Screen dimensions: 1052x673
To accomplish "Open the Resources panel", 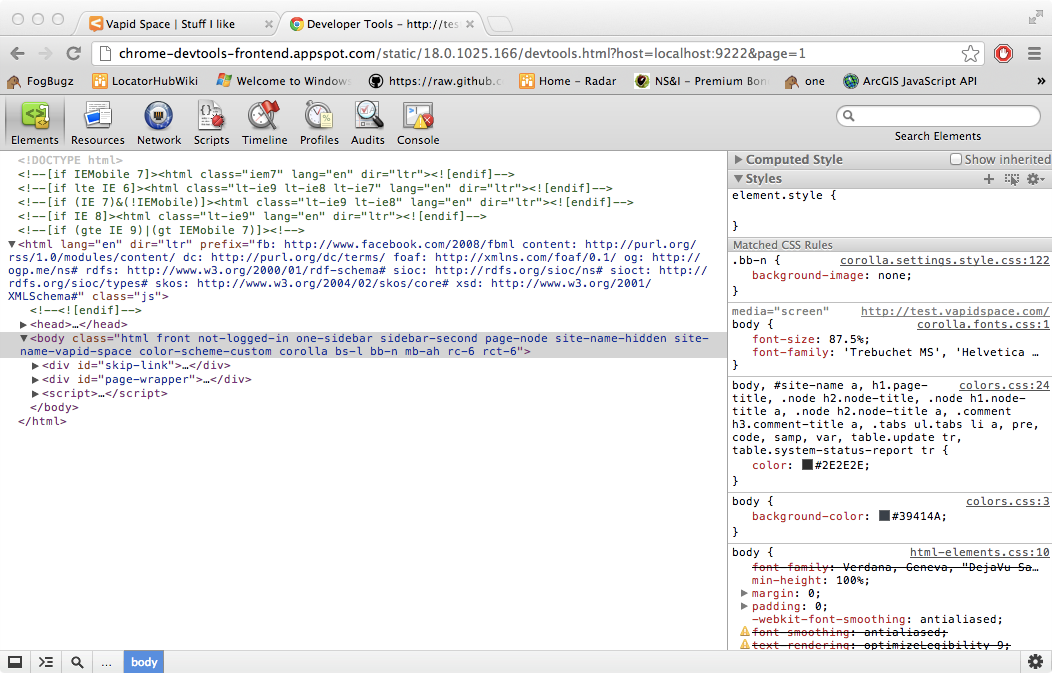I will pyautogui.click(x=98, y=123).
